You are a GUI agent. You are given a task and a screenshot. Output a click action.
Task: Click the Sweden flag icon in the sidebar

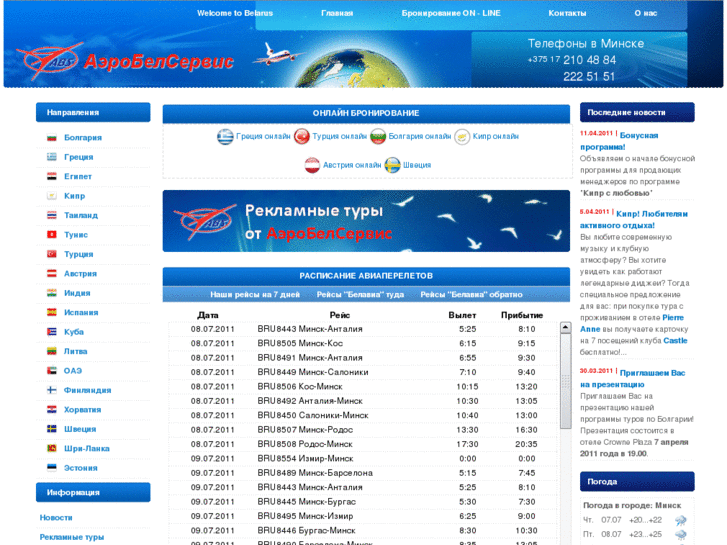pos(51,430)
